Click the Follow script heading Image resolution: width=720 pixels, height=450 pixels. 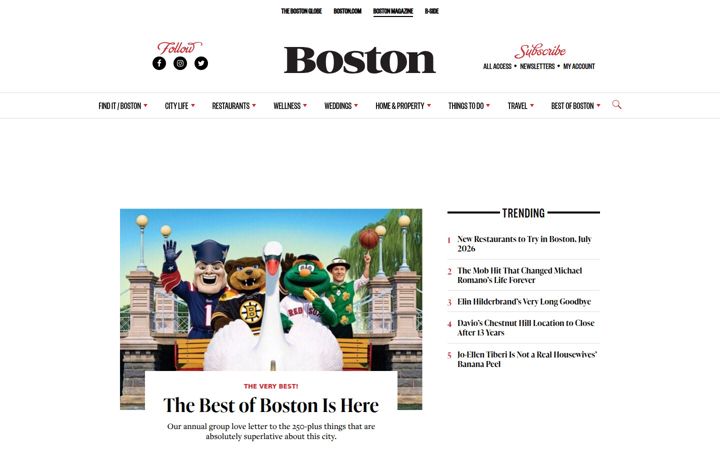tap(179, 48)
